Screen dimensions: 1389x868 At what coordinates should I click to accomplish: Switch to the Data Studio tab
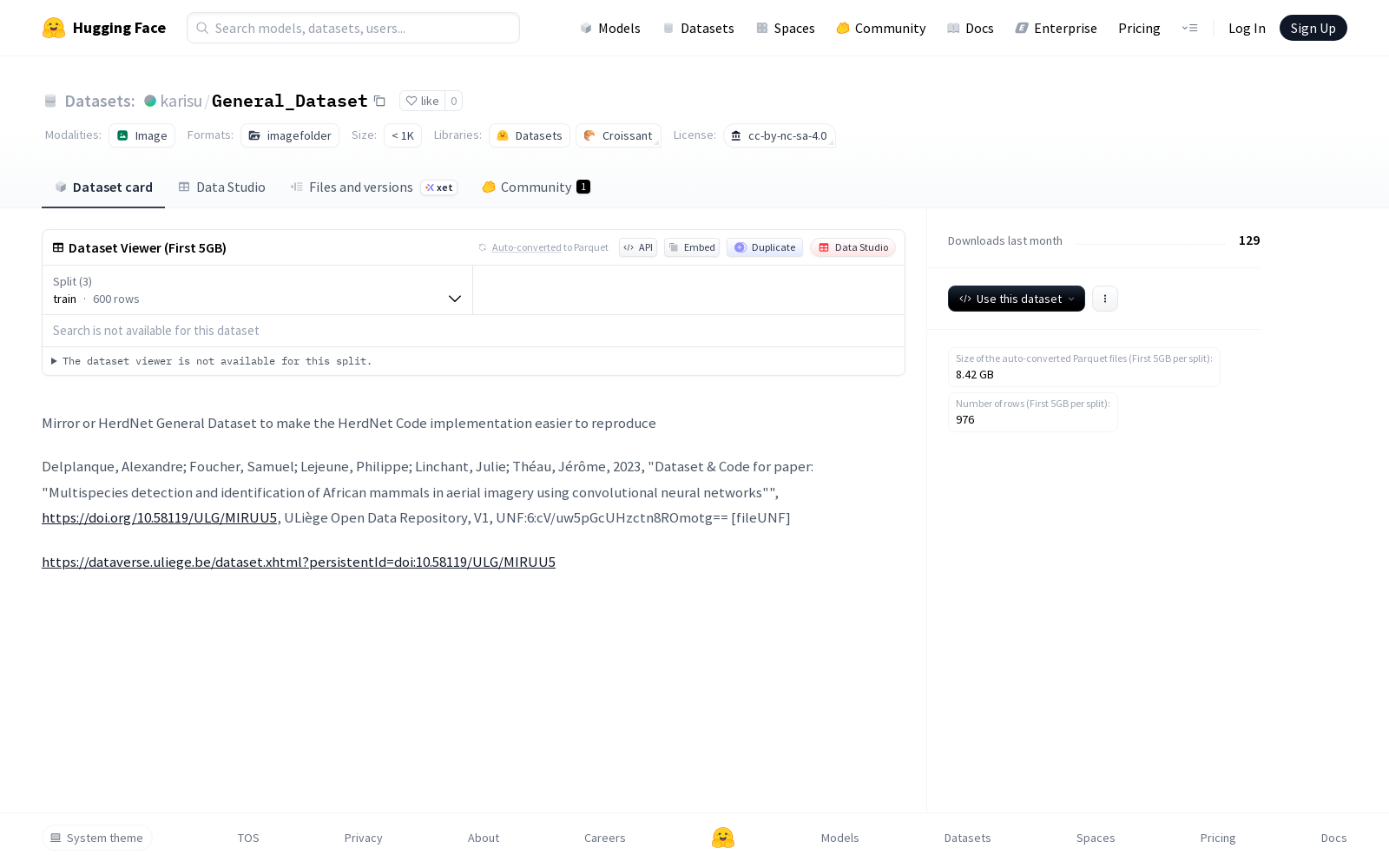point(221,187)
